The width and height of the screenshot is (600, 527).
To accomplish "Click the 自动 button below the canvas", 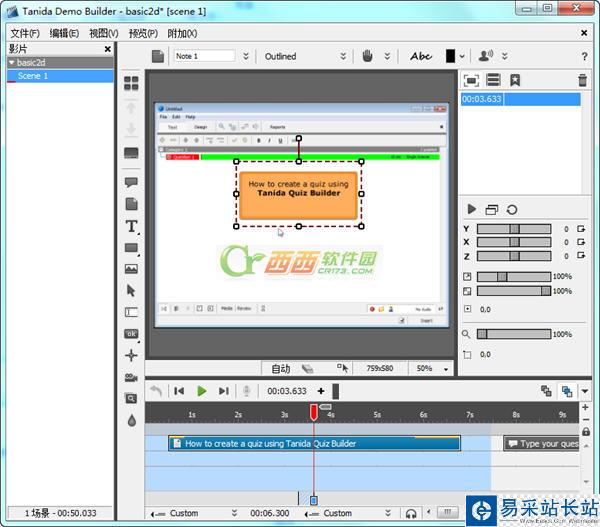I will click(280, 369).
